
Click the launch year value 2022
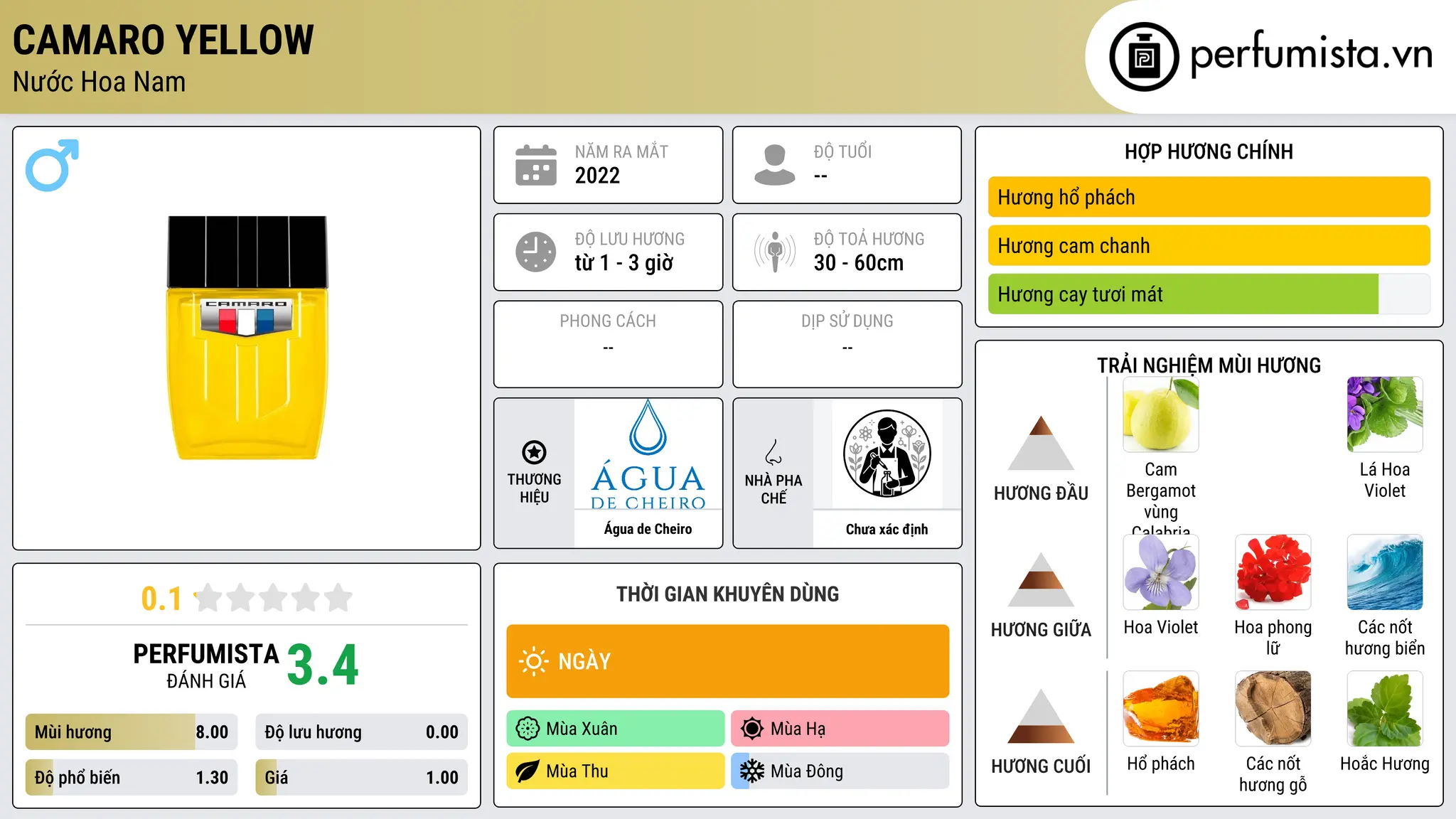pyautogui.click(x=597, y=176)
